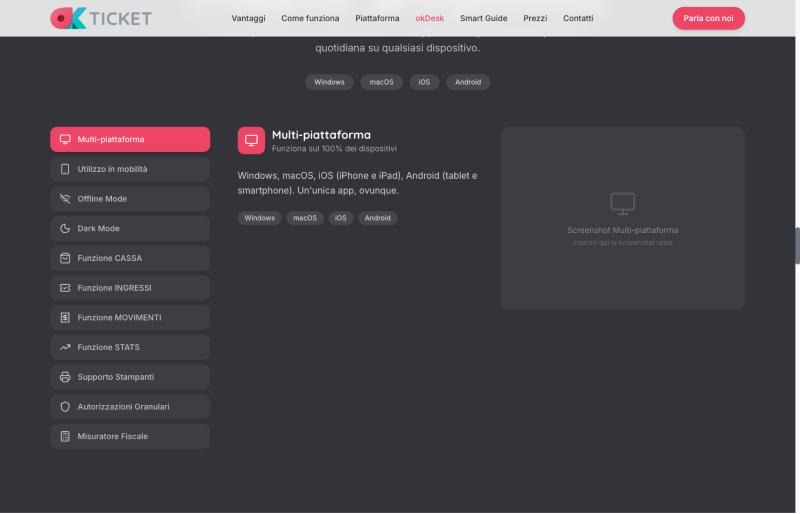Screen dimensions: 800x514
Task: Open the Funzione CASSA tab
Action: tap(130, 258)
